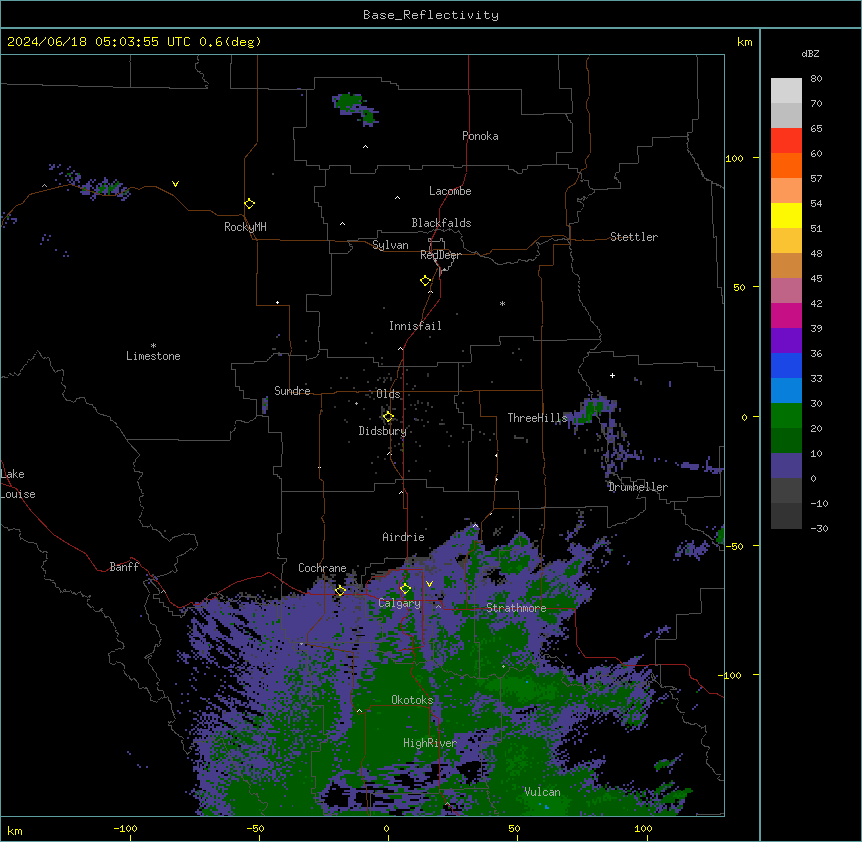Pick the blue 36 dBZ legend swatch
This screenshot has height=842, width=862.
[786, 365]
